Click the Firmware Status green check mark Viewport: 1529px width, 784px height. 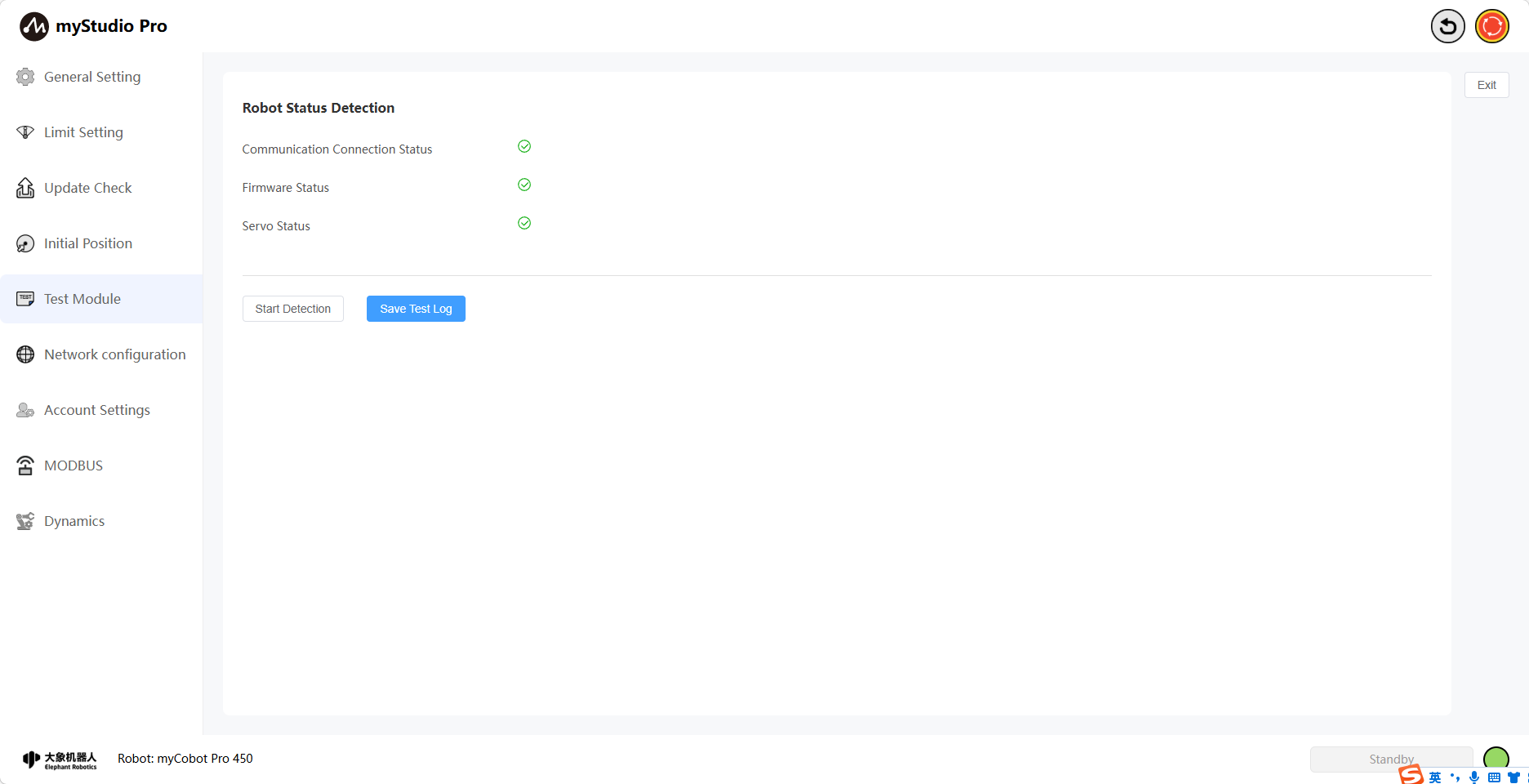524,185
